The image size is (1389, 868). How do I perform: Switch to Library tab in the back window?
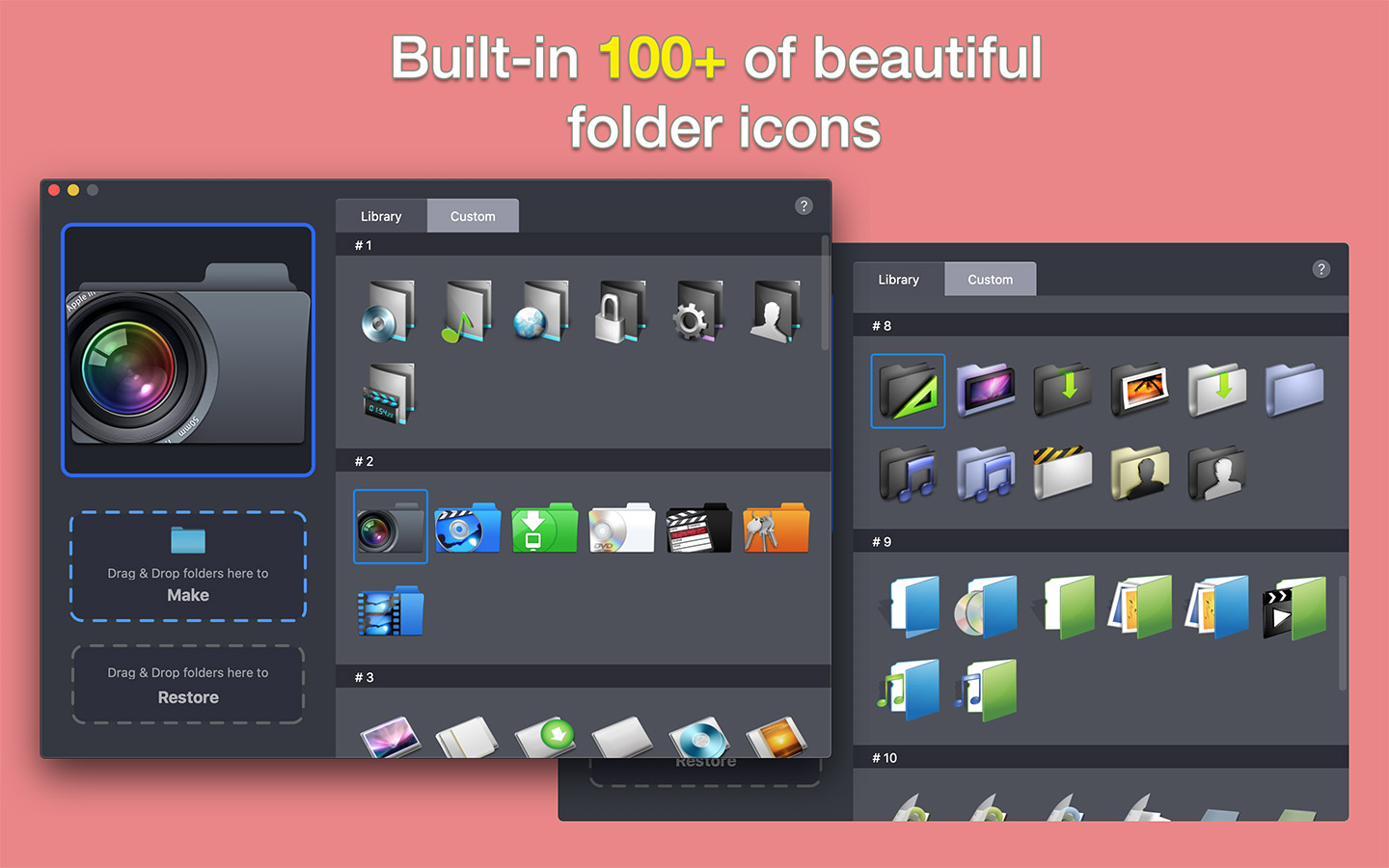[898, 280]
